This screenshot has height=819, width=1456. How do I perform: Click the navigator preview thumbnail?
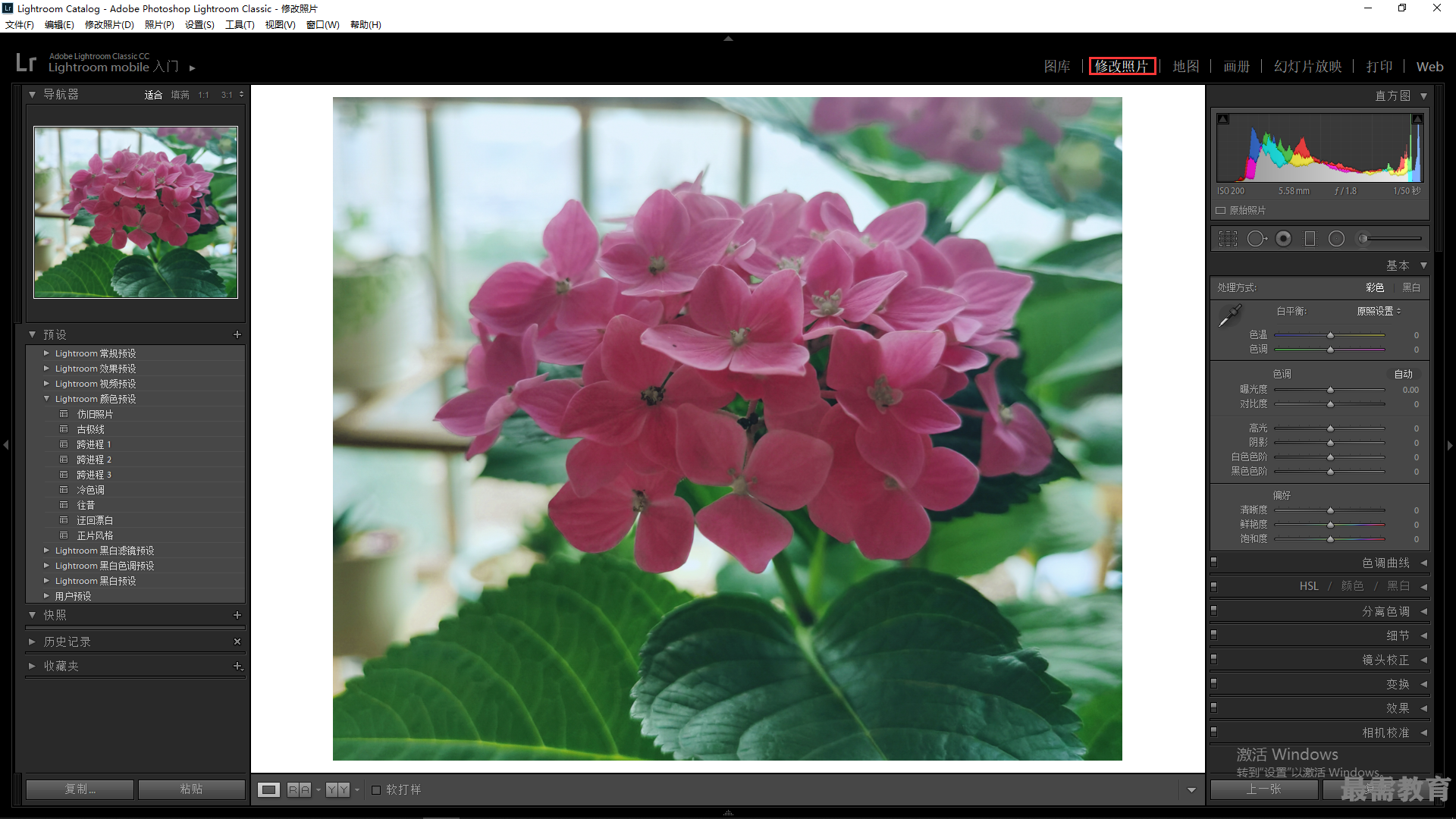tap(136, 212)
